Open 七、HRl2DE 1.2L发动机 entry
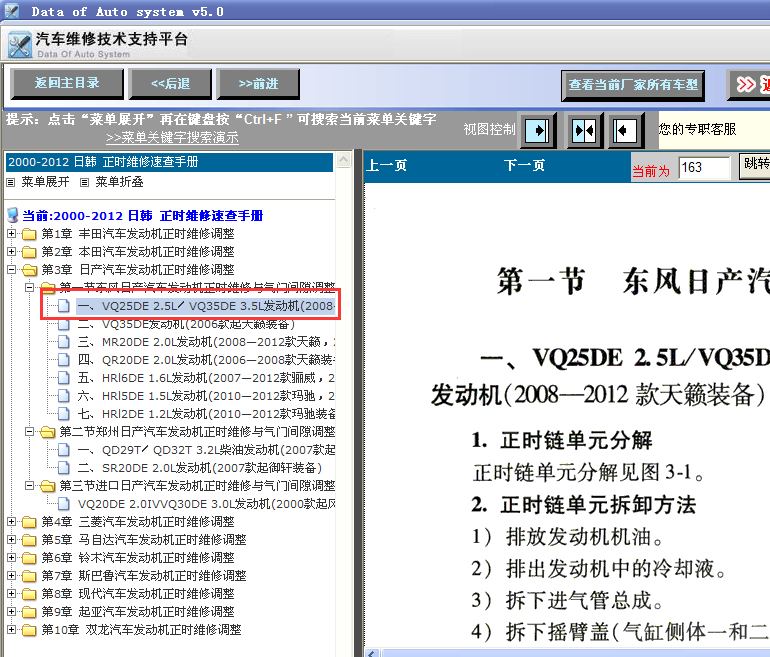Screen dimensions: 770x657 click(x=206, y=414)
